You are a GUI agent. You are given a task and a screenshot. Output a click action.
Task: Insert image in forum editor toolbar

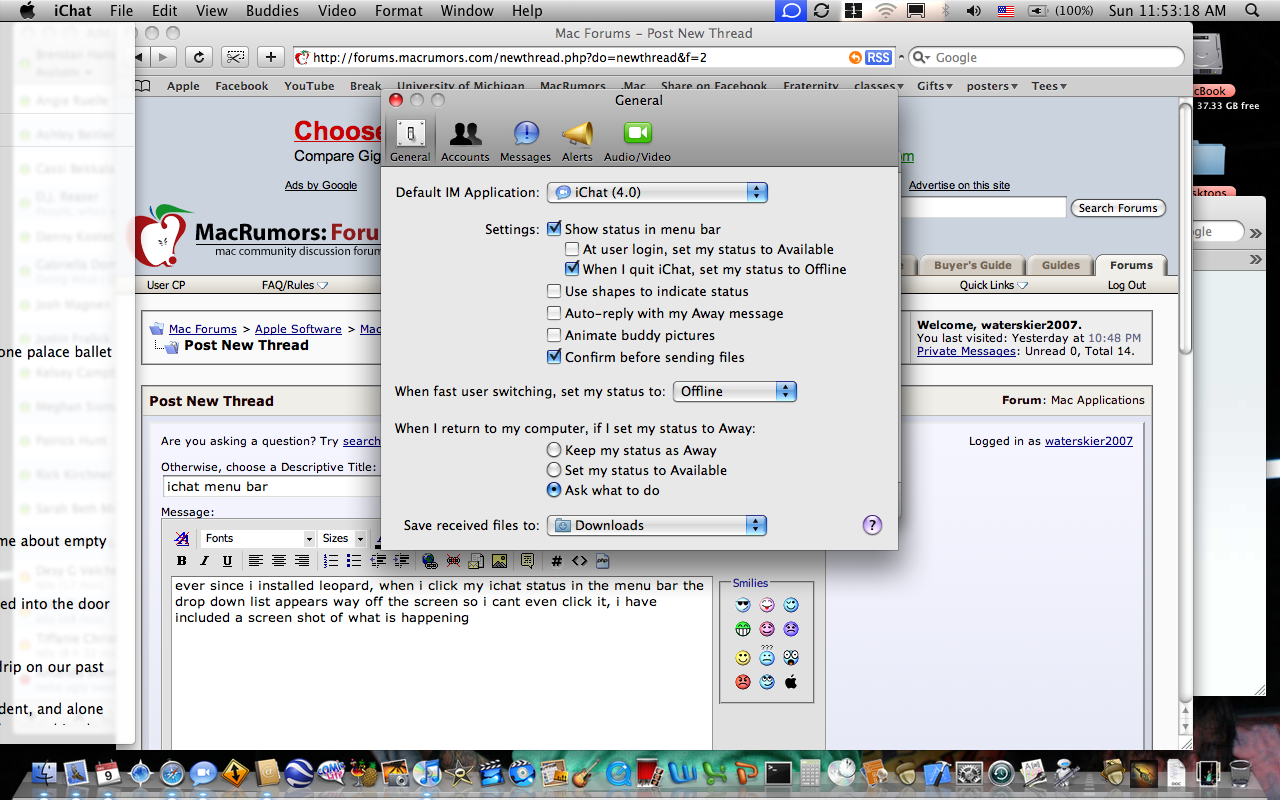[499, 561]
